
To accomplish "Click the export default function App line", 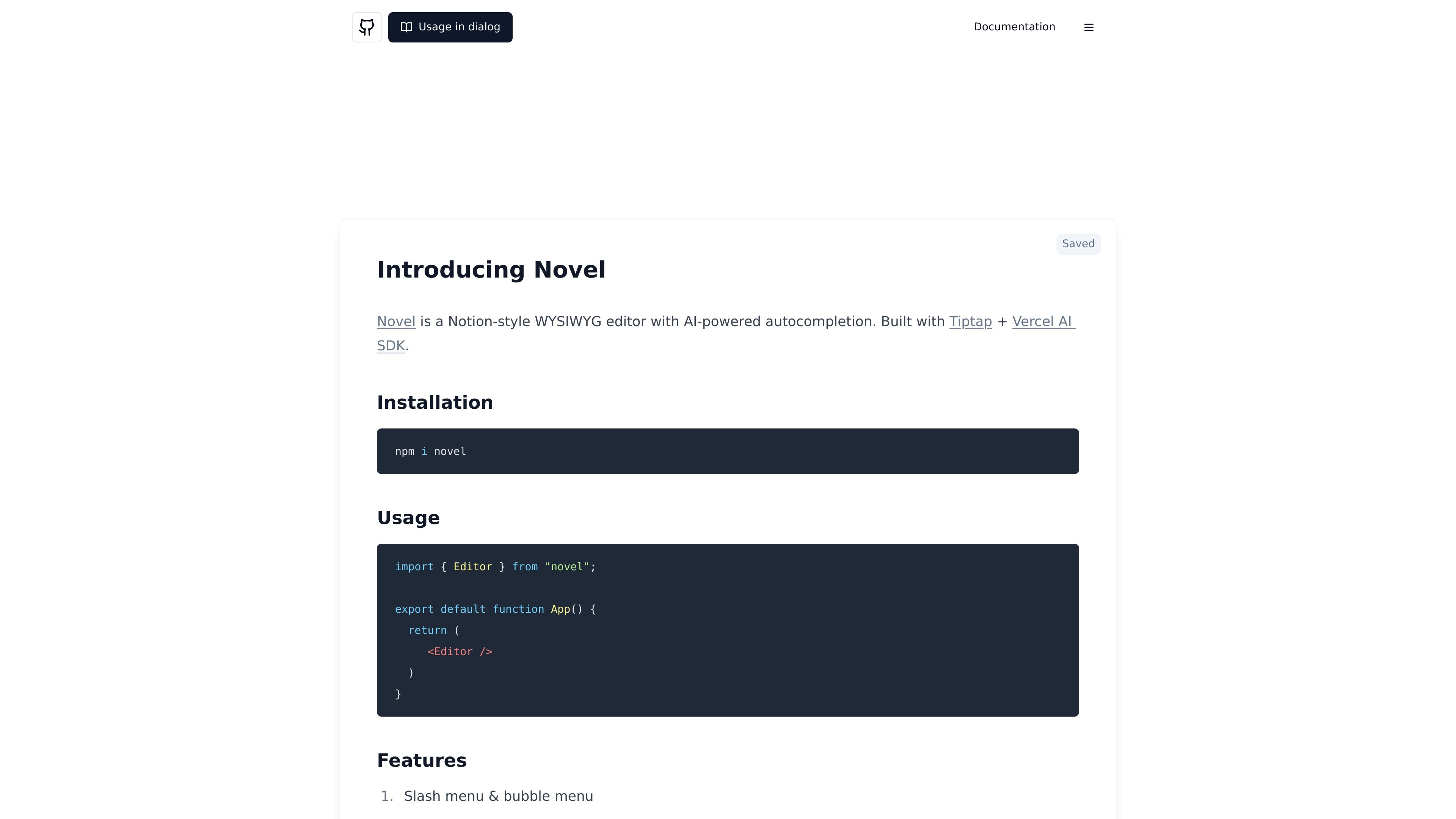I will (x=495, y=609).
